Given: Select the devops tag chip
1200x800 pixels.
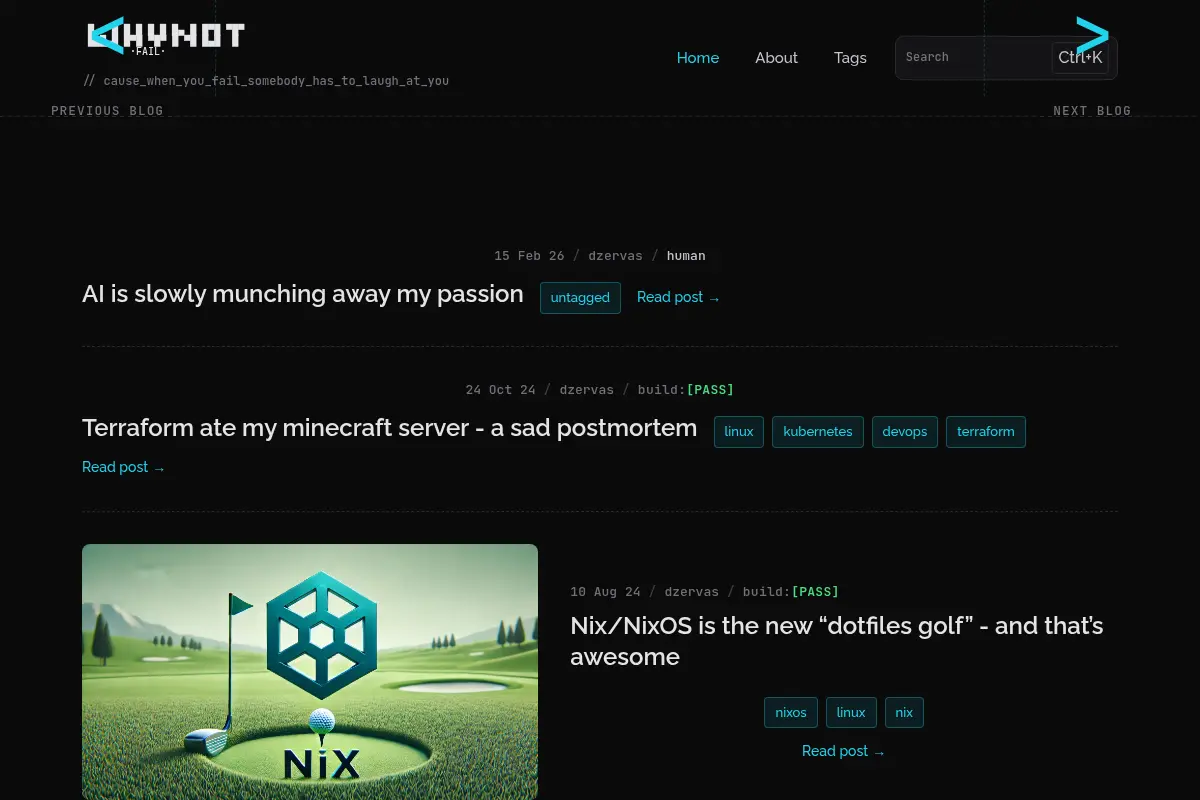Looking at the screenshot, I should (905, 432).
